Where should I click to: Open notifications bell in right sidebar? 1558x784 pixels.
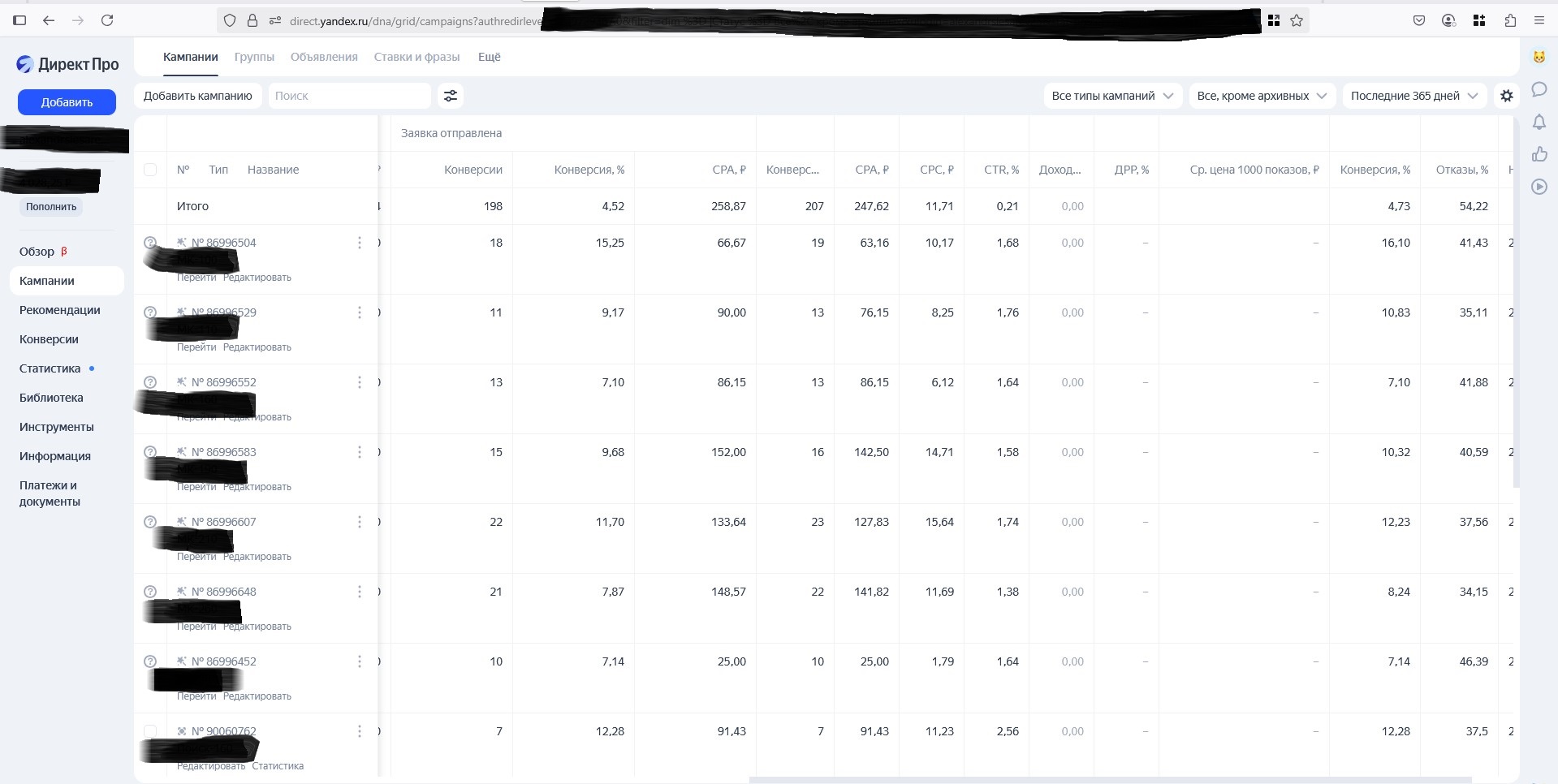click(x=1539, y=122)
